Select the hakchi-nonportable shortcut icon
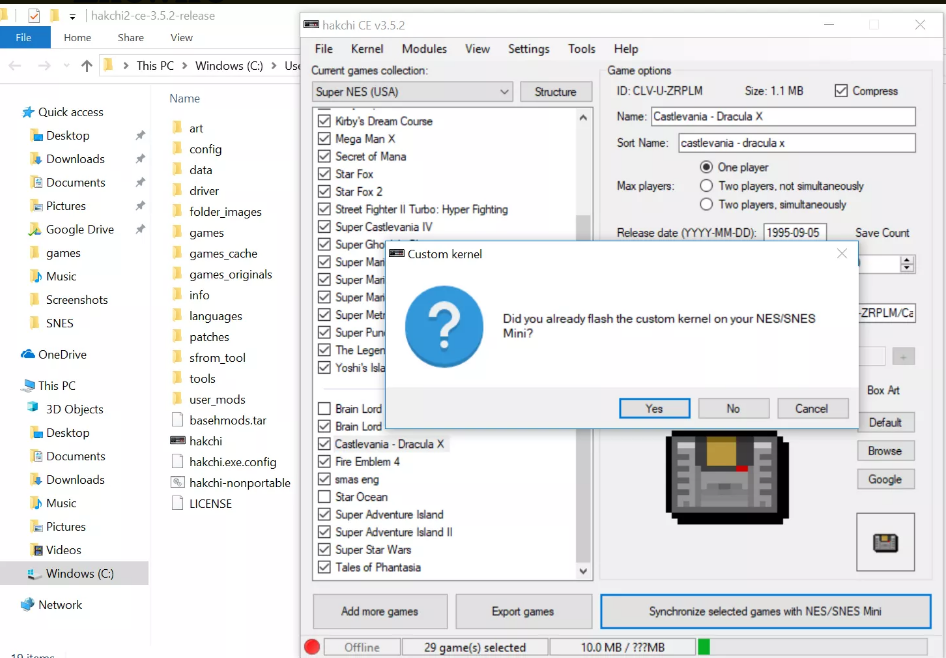 [177, 482]
